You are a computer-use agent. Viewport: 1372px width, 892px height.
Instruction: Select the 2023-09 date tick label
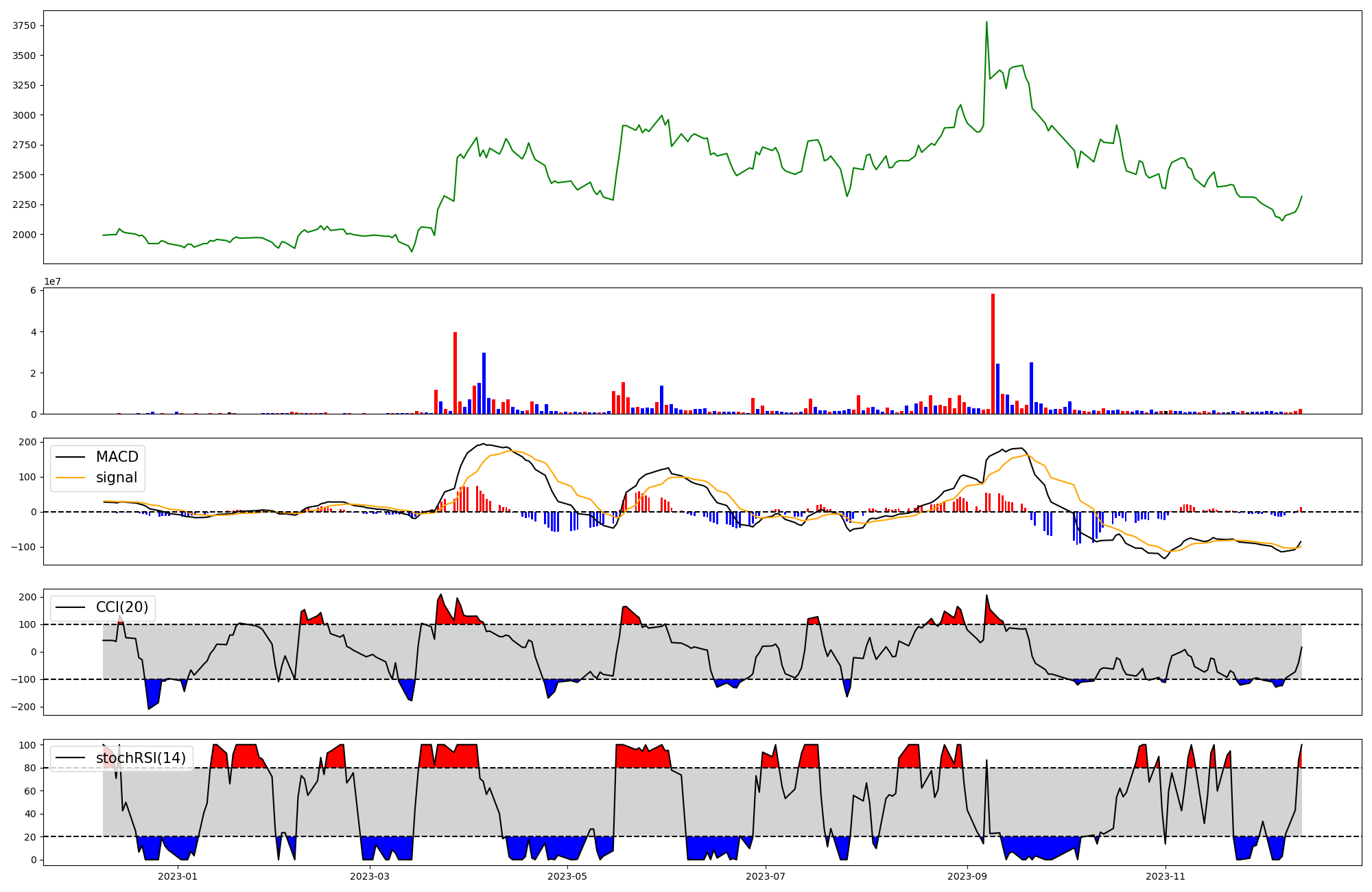point(967,876)
